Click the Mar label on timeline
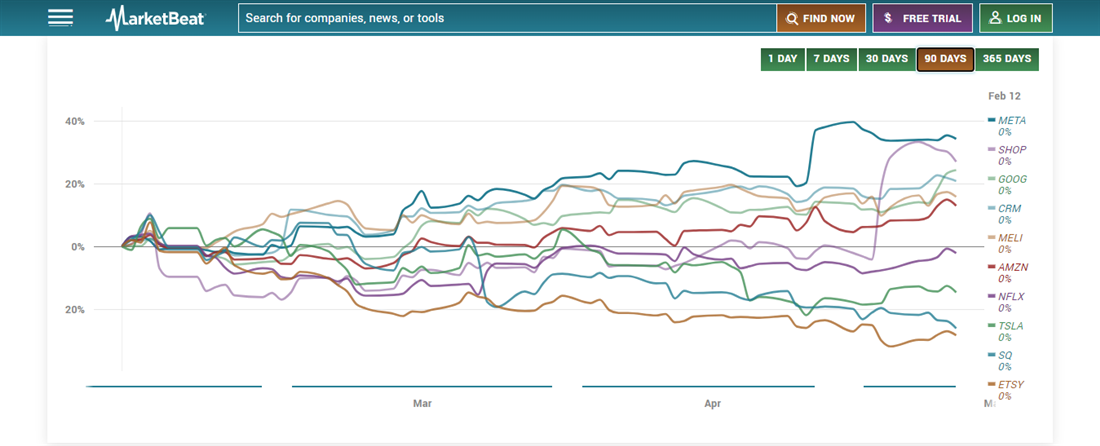This screenshot has width=1100, height=446. click(x=422, y=404)
